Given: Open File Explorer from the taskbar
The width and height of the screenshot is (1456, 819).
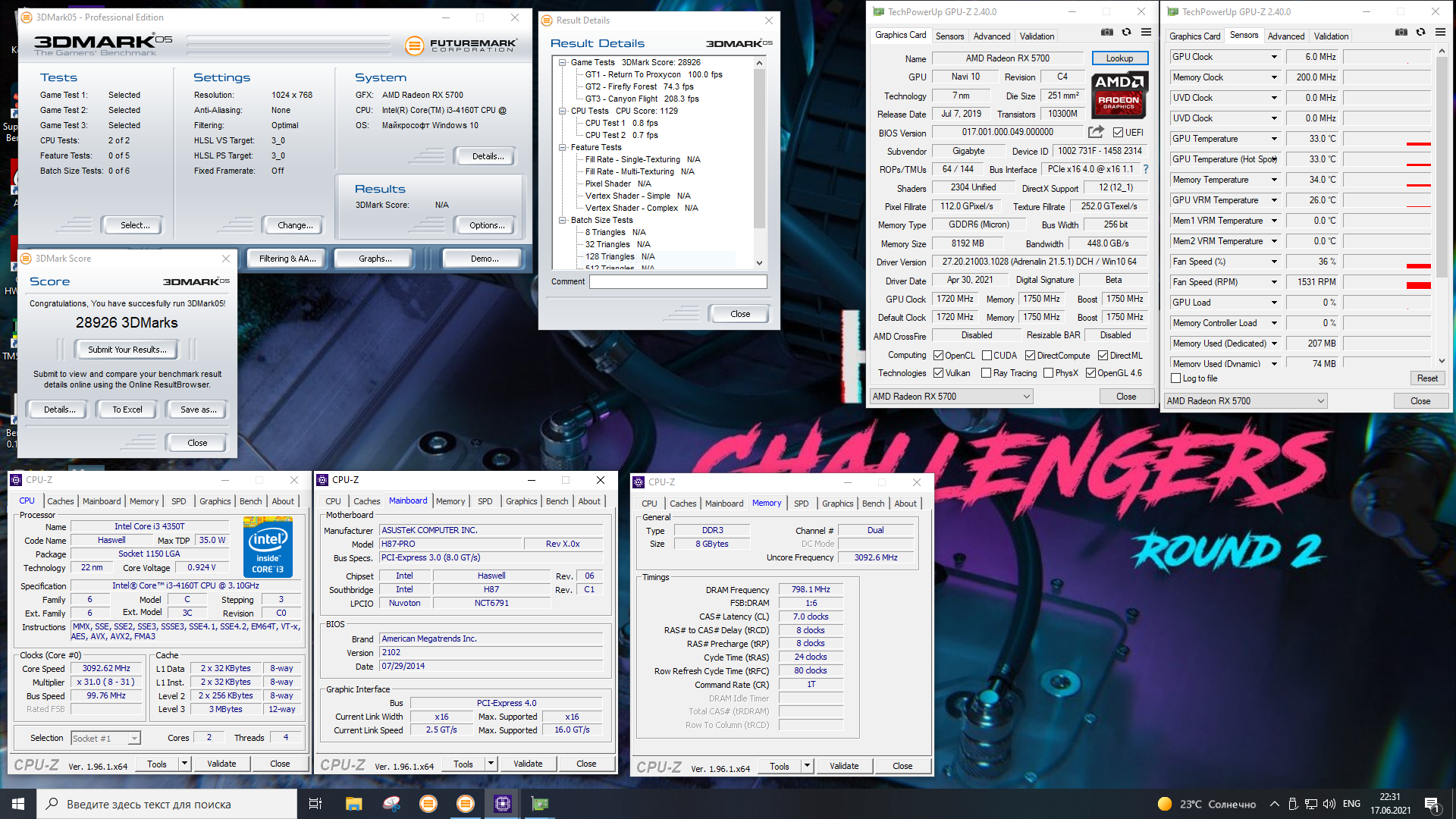Looking at the screenshot, I should tap(353, 804).
